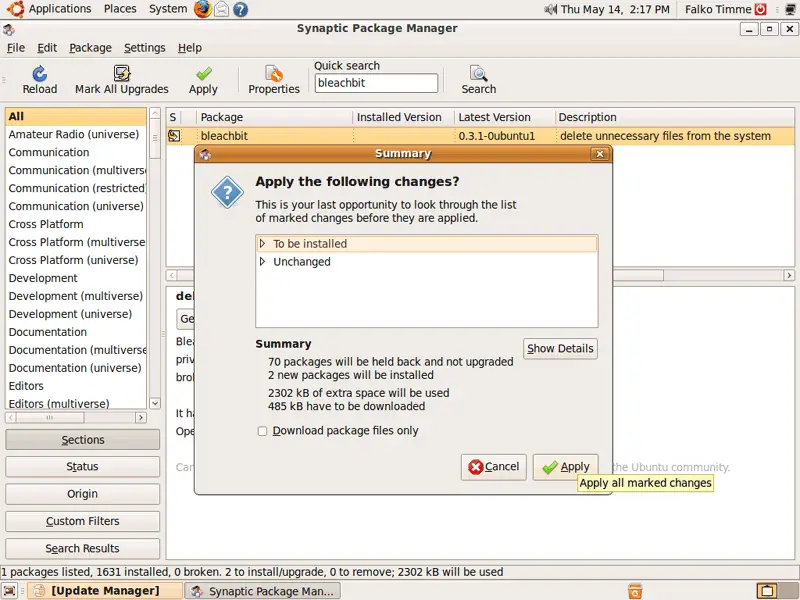Screen dimensions: 800x600
Task: Confirm changes with dialog Apply button
Action: tap(565, 467)
